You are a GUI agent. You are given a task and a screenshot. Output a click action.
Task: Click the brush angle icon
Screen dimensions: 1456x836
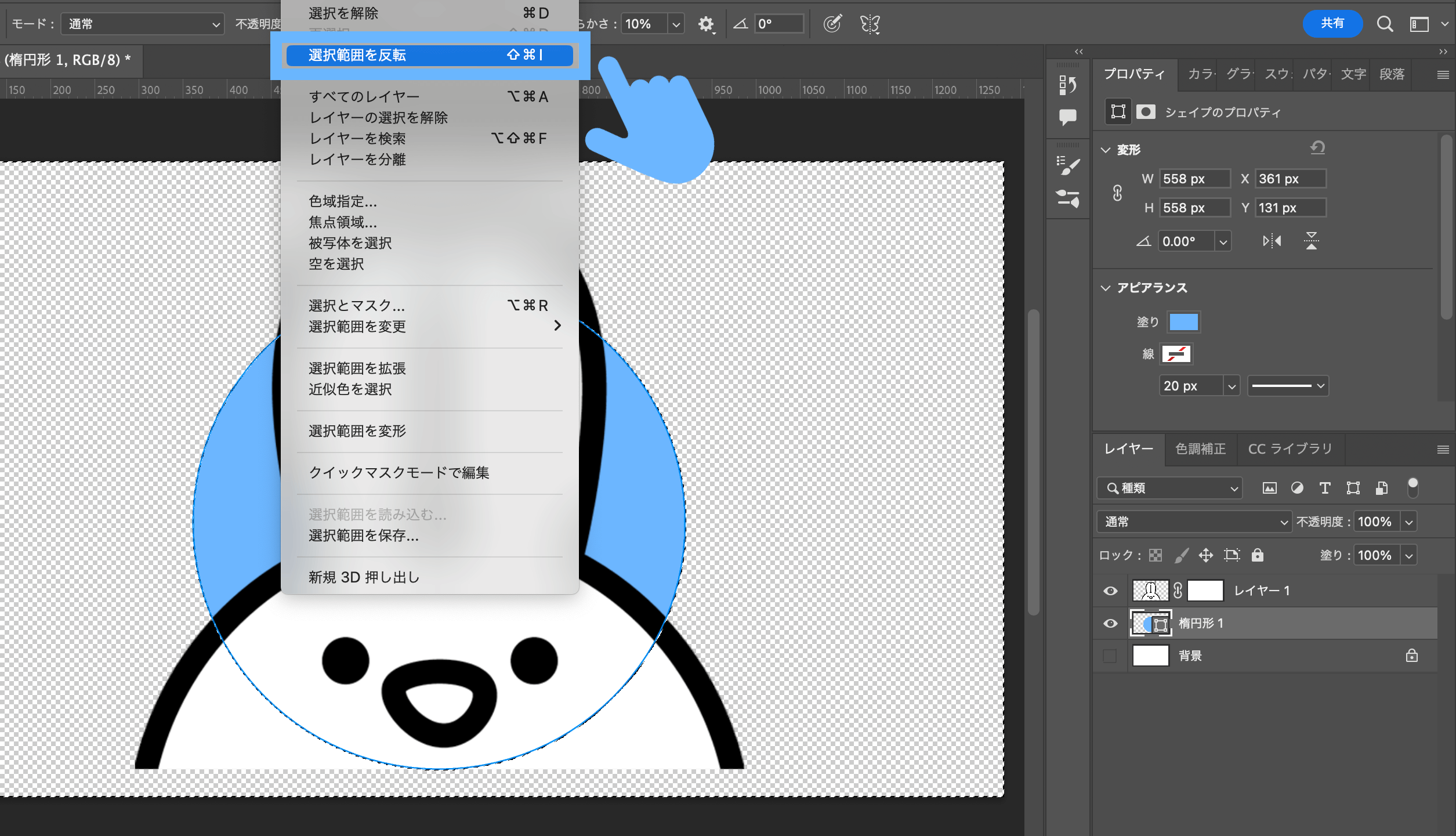[741, 24]
